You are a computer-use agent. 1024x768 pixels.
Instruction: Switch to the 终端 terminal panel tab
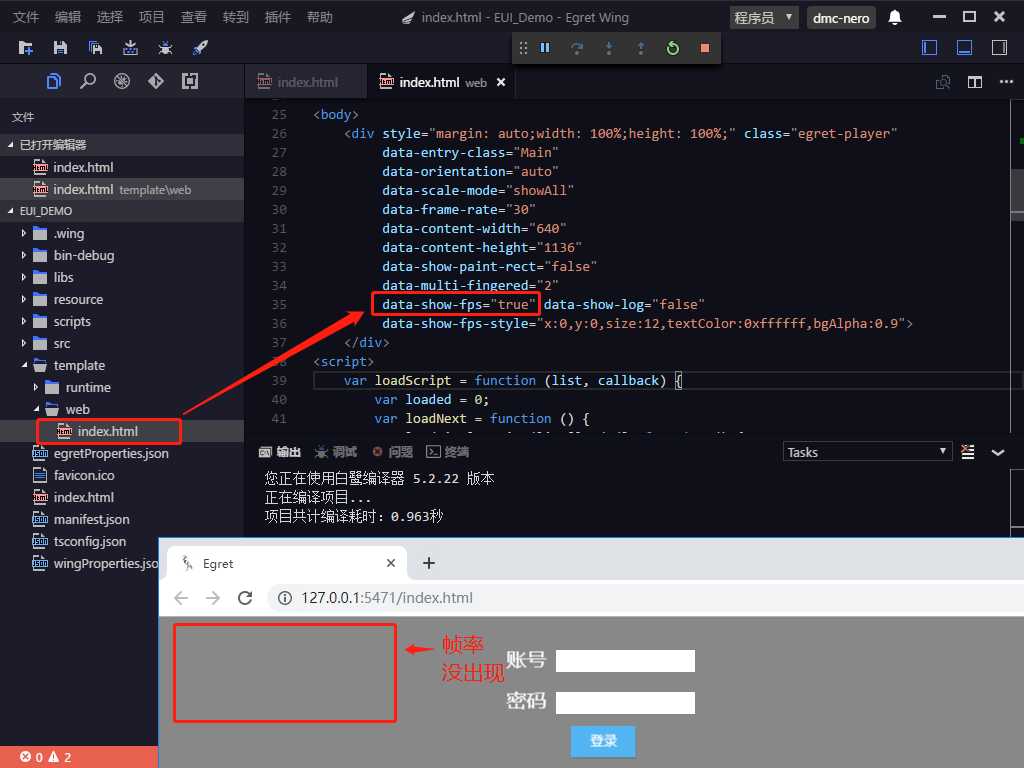[447, 452]
